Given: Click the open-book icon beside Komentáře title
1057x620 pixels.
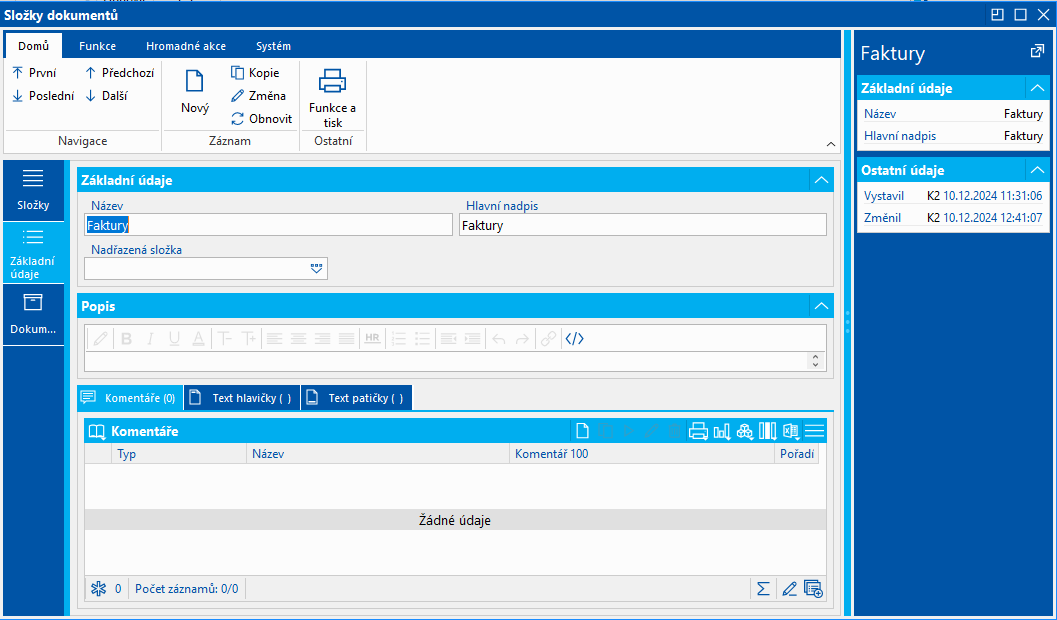Looking at the screenshot, I should pos(98,431).
